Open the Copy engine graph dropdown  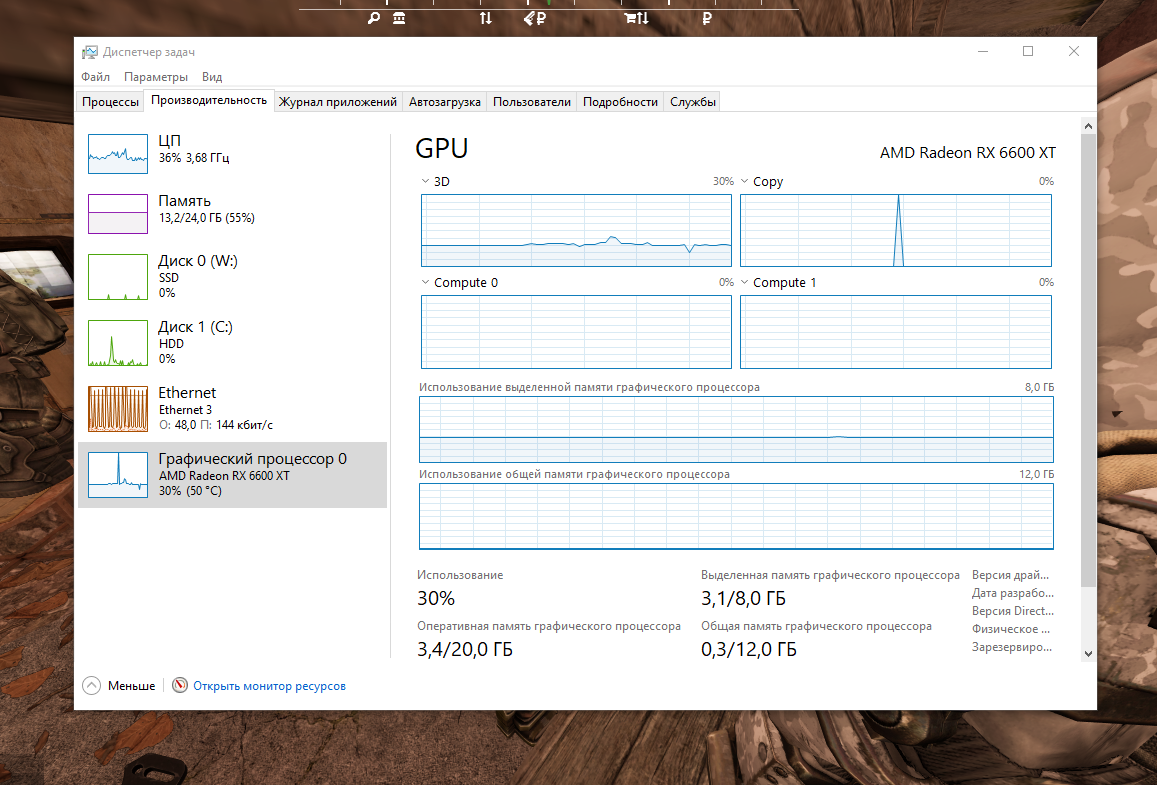click(745, 182)
